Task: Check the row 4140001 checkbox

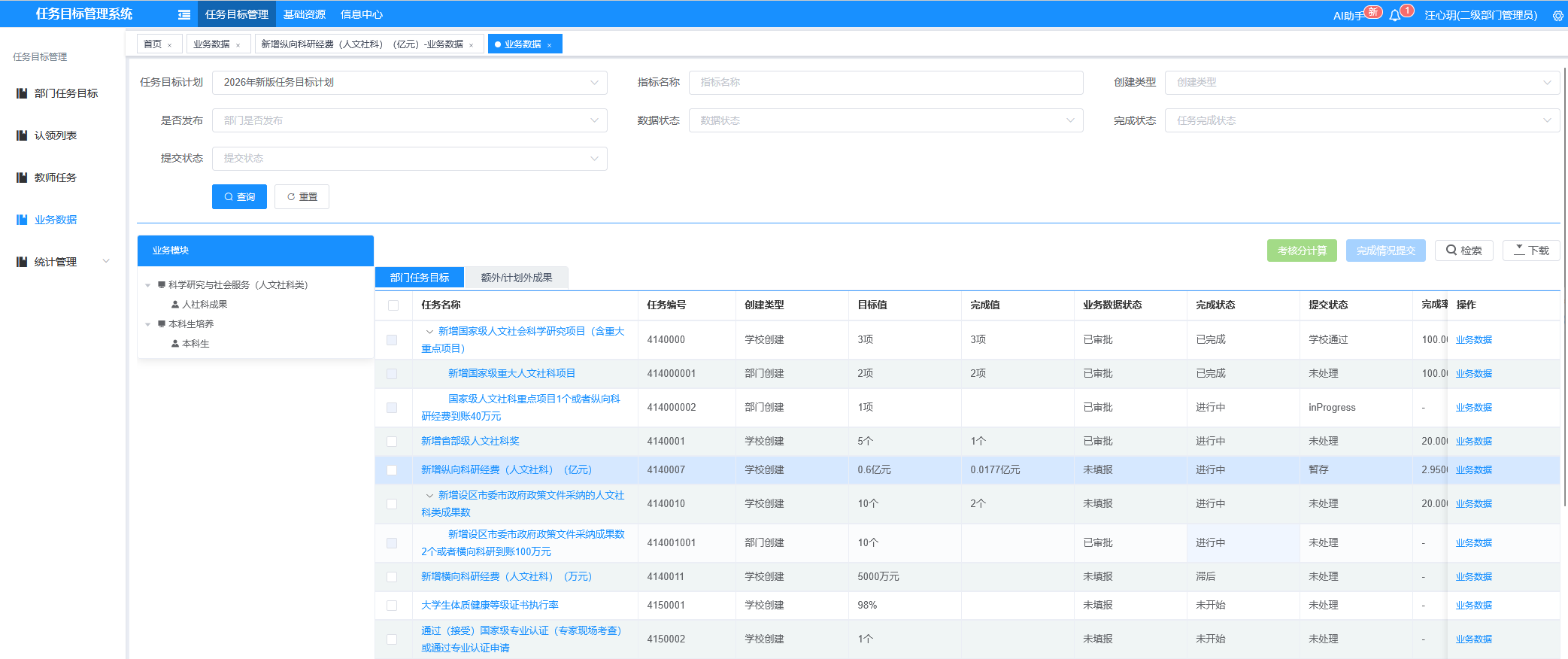Action: [392, 442]
